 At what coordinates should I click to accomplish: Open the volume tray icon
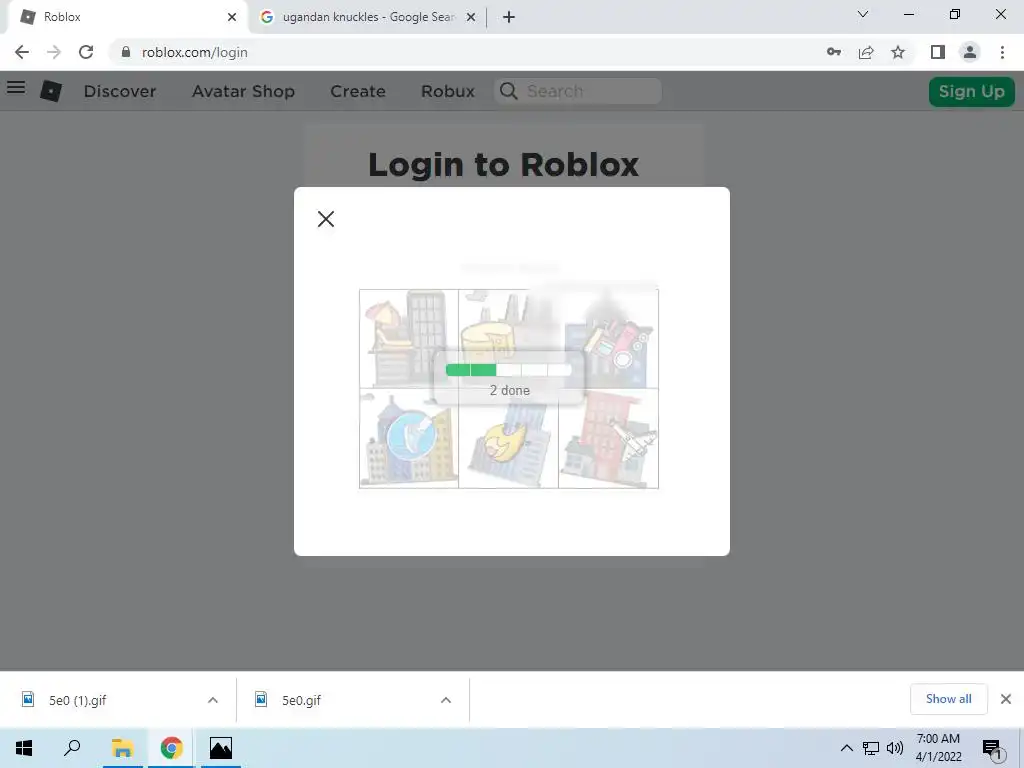[895, 748]
